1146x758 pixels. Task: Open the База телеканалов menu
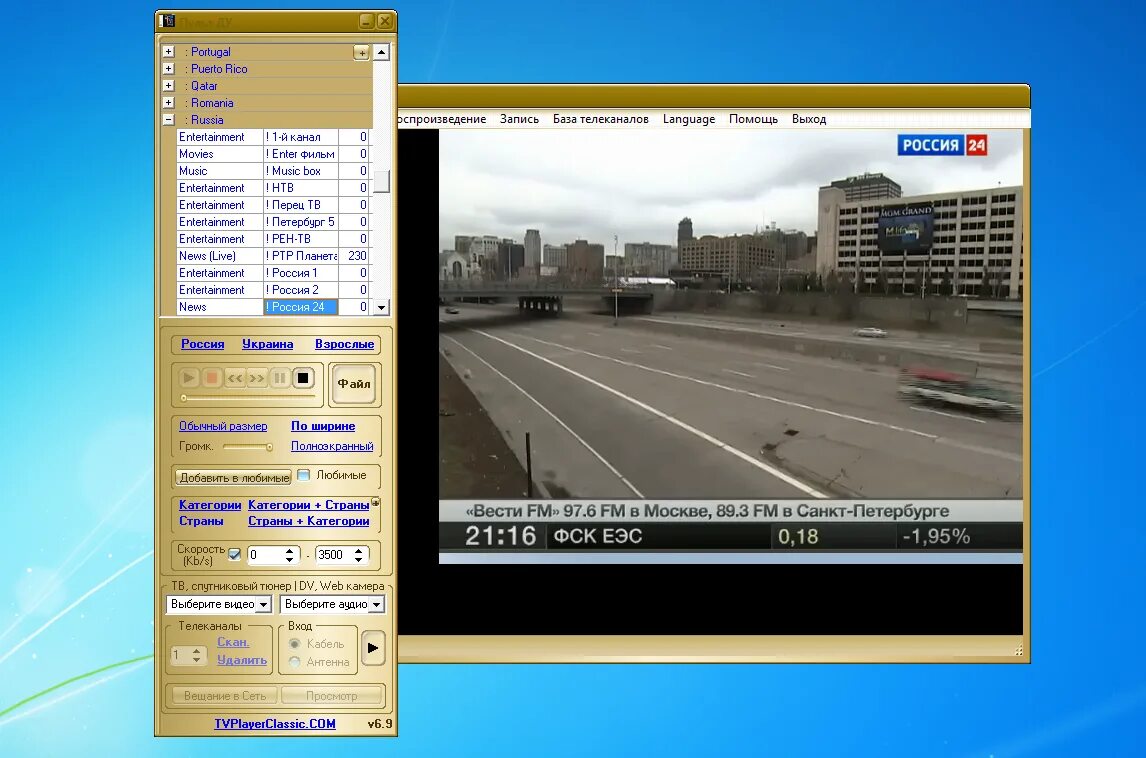(601, 119)
